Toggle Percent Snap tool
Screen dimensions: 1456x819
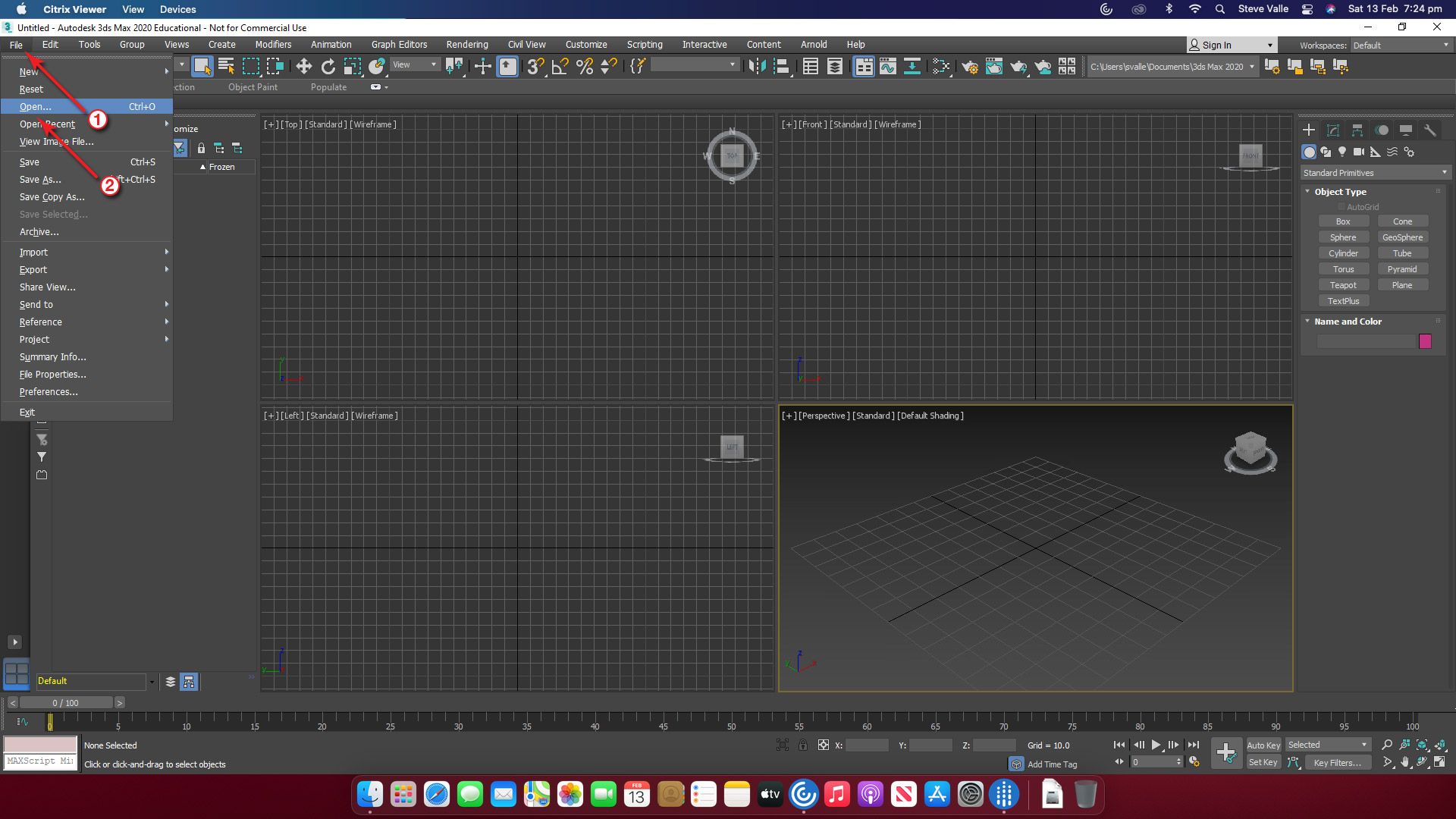pyautogui.click(x=584, y=67)
